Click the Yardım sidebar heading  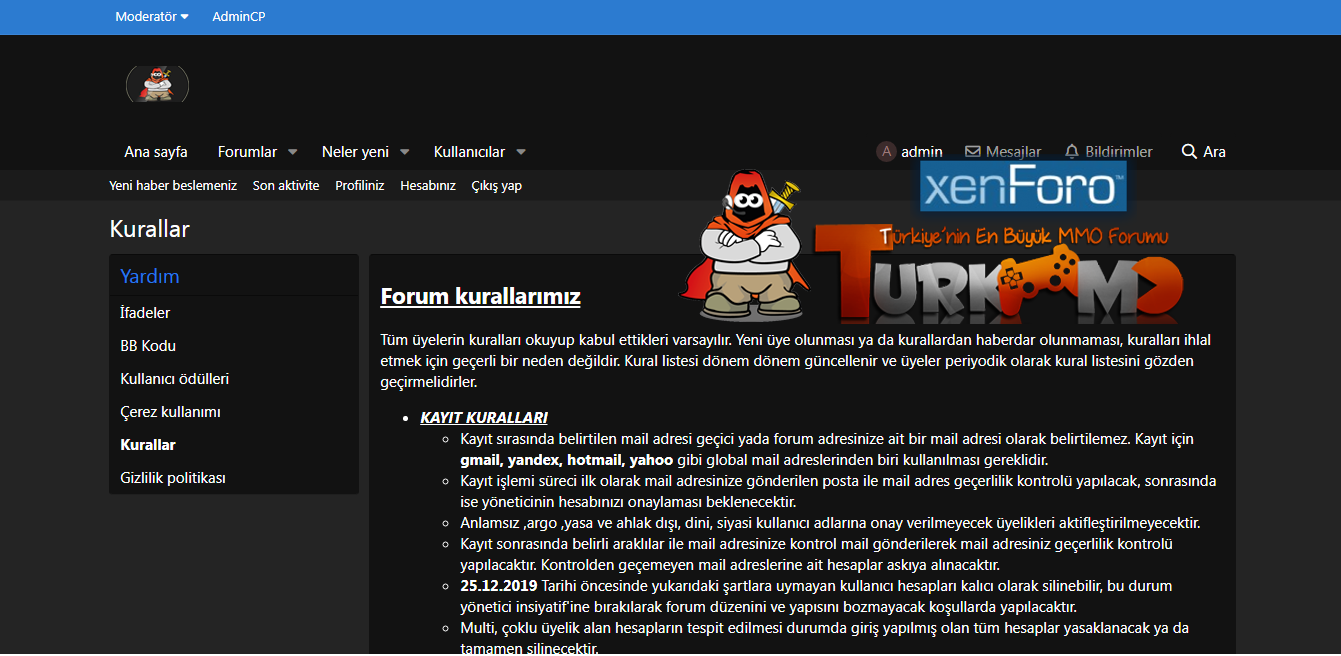(x=150, y=276)
